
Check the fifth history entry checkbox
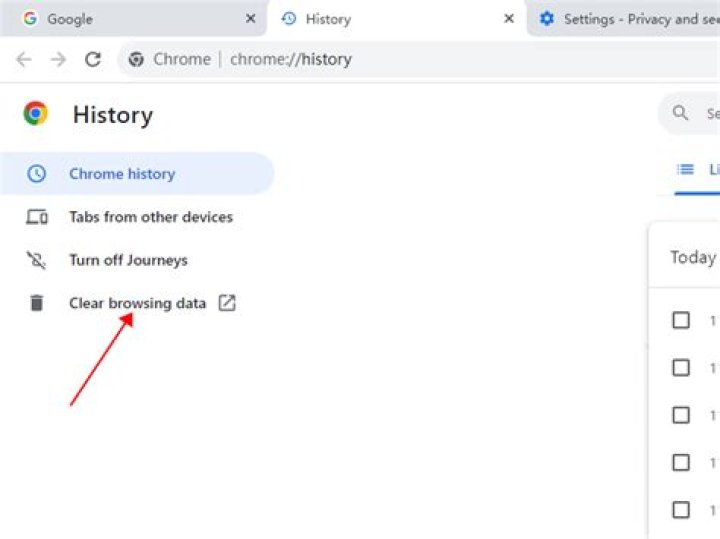point(681,510)
